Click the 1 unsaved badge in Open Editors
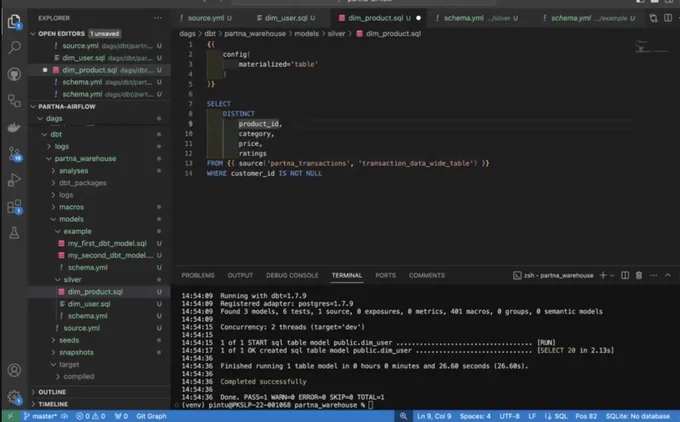This screenshot has height=422, width=680. [x=105, y=33]
